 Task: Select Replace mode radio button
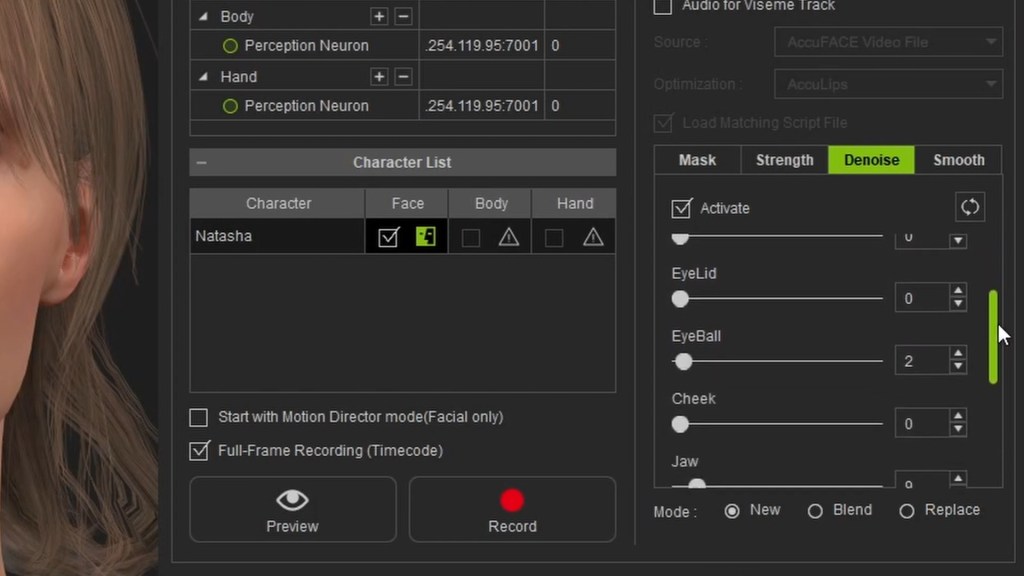tap(906, 511)
